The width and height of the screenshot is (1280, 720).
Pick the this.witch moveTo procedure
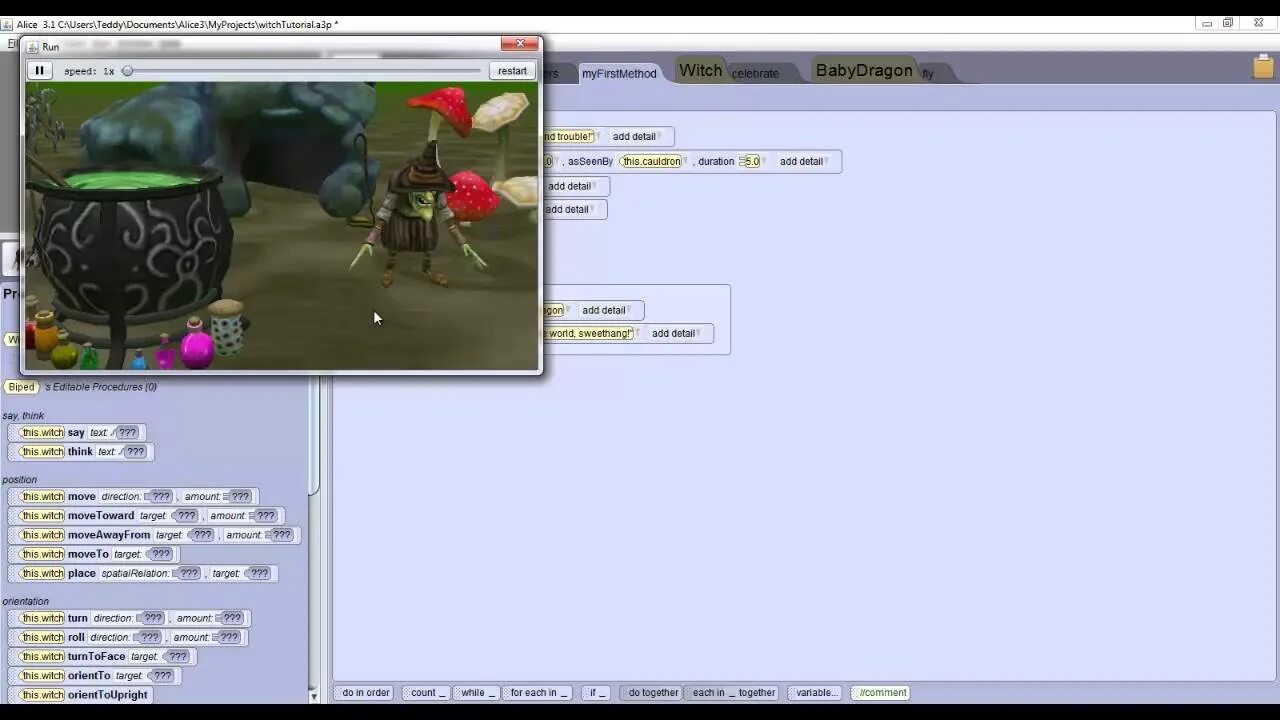click(94, 554)
